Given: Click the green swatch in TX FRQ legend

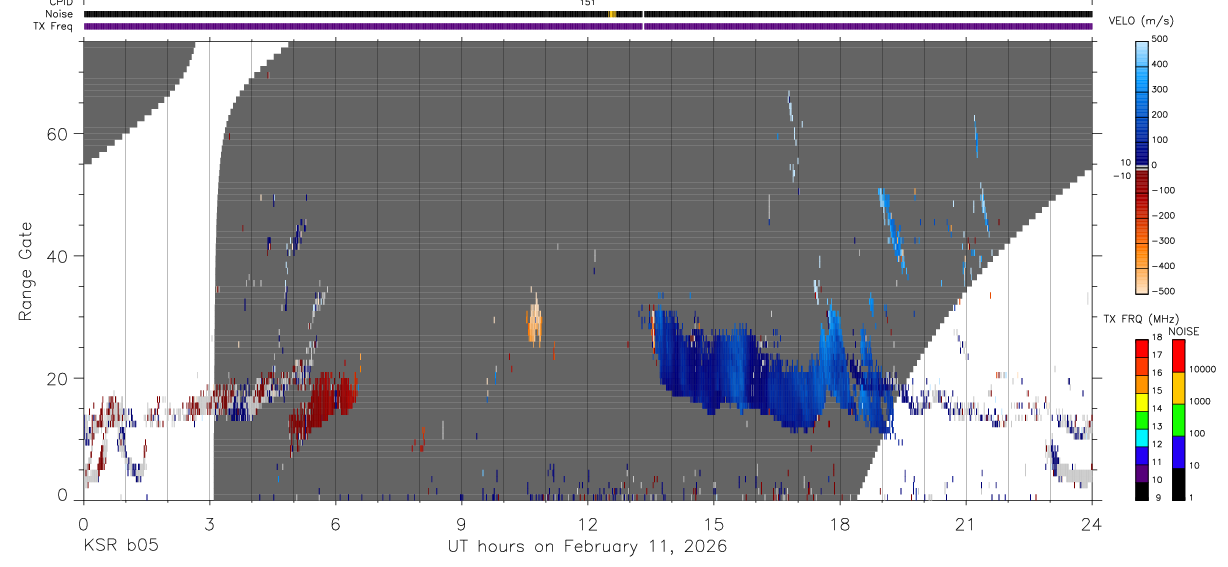Looking at the screenshot, I should tap(1142, 419).
